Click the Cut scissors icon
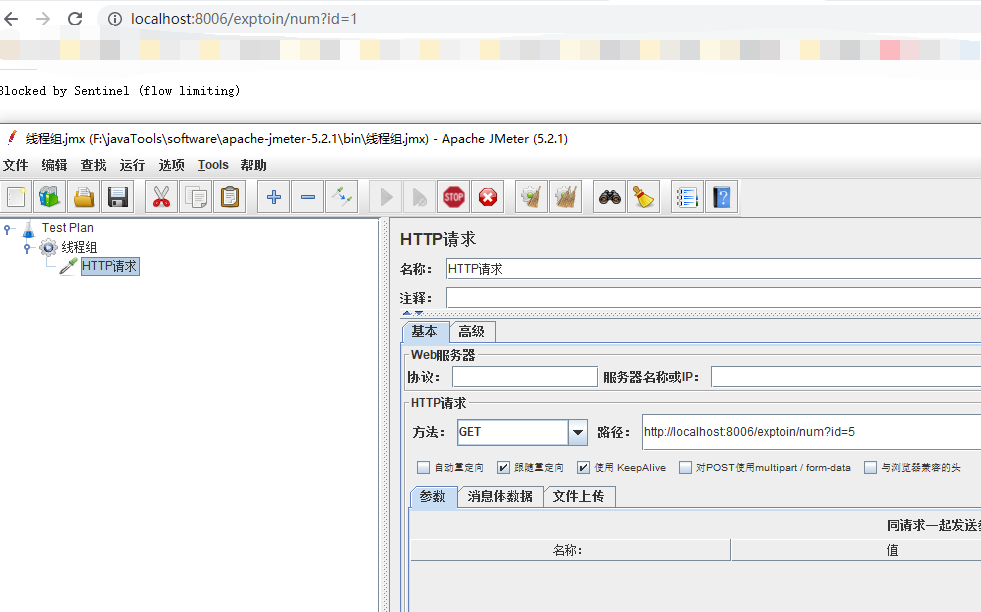Image resolution: width=981 pixels, height=612 pixels. tap(161, 197)
